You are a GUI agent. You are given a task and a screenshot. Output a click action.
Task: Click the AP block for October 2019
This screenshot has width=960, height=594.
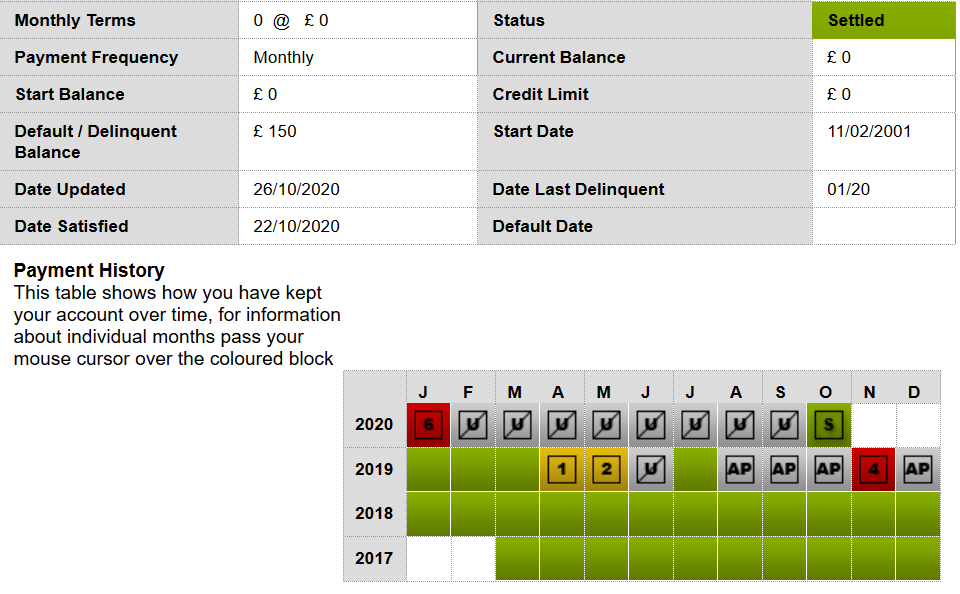click(829, 470)
